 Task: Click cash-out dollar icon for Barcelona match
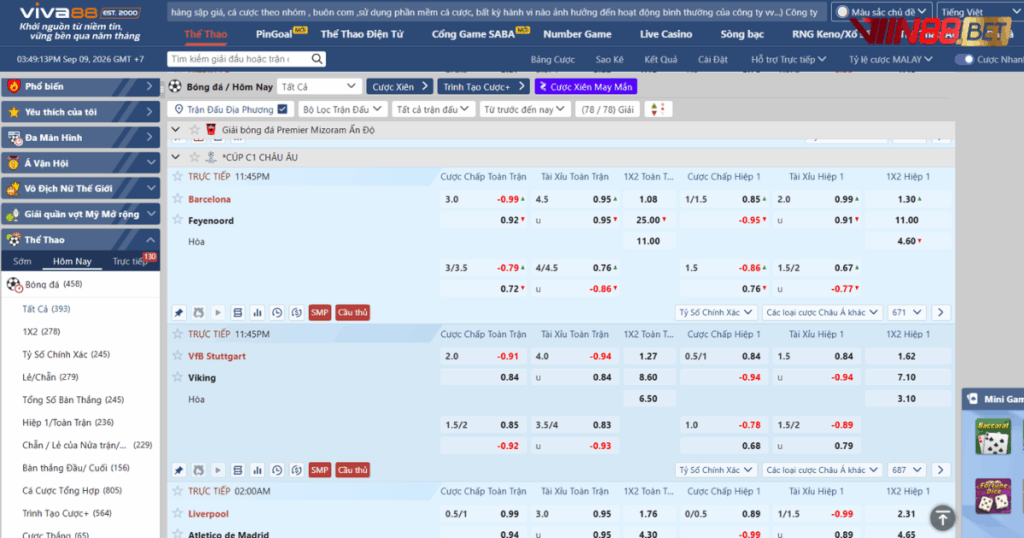296,313
